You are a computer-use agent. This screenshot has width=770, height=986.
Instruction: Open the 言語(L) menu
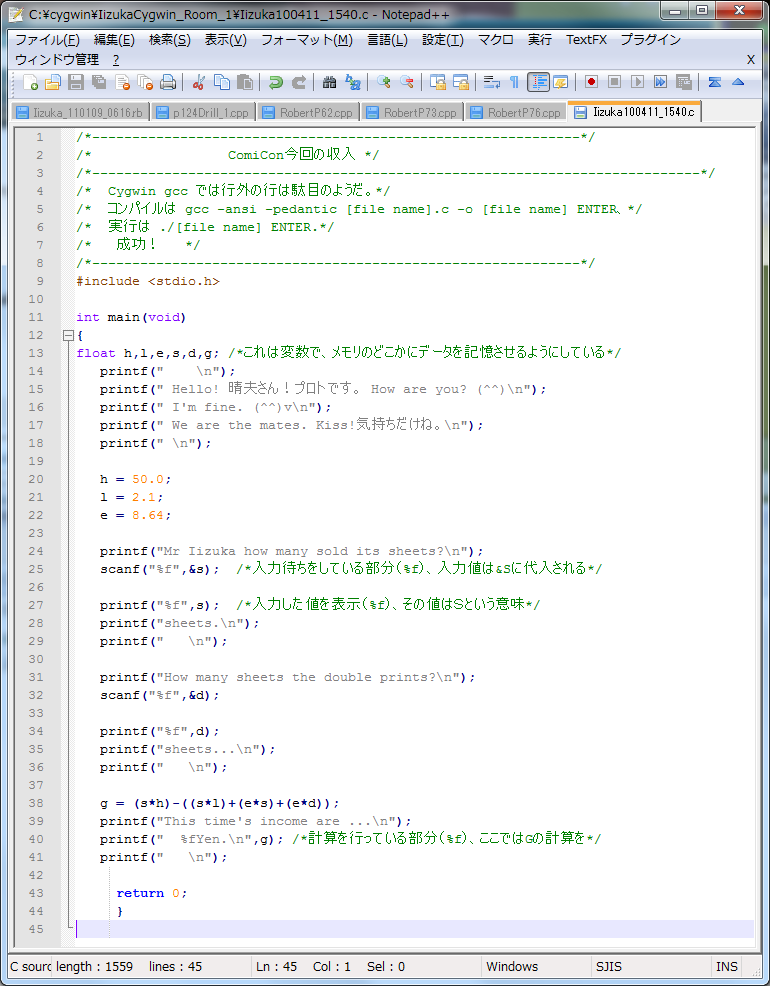pyautogui.click(x=387, y=40)
